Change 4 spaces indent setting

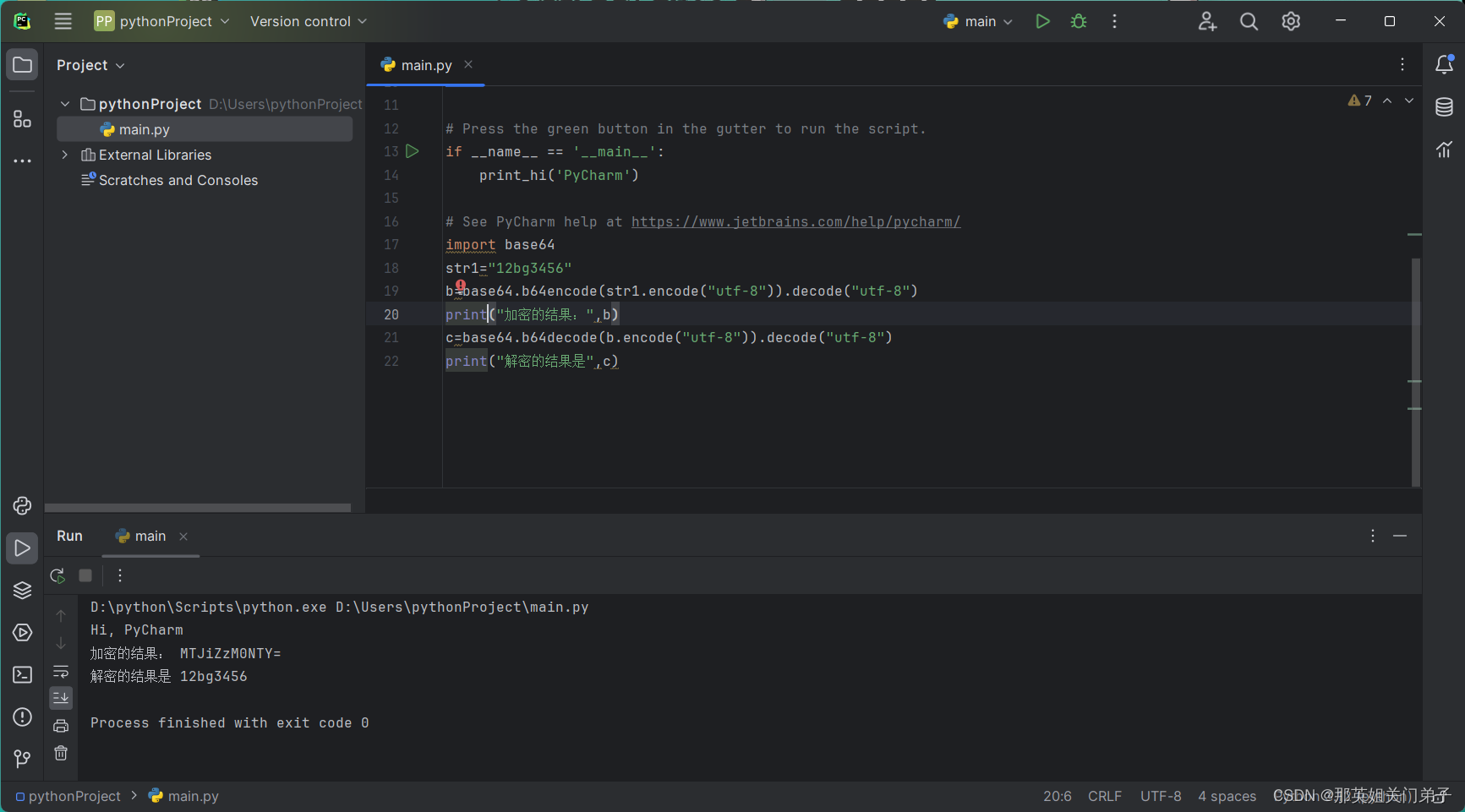click(1227, 796)
